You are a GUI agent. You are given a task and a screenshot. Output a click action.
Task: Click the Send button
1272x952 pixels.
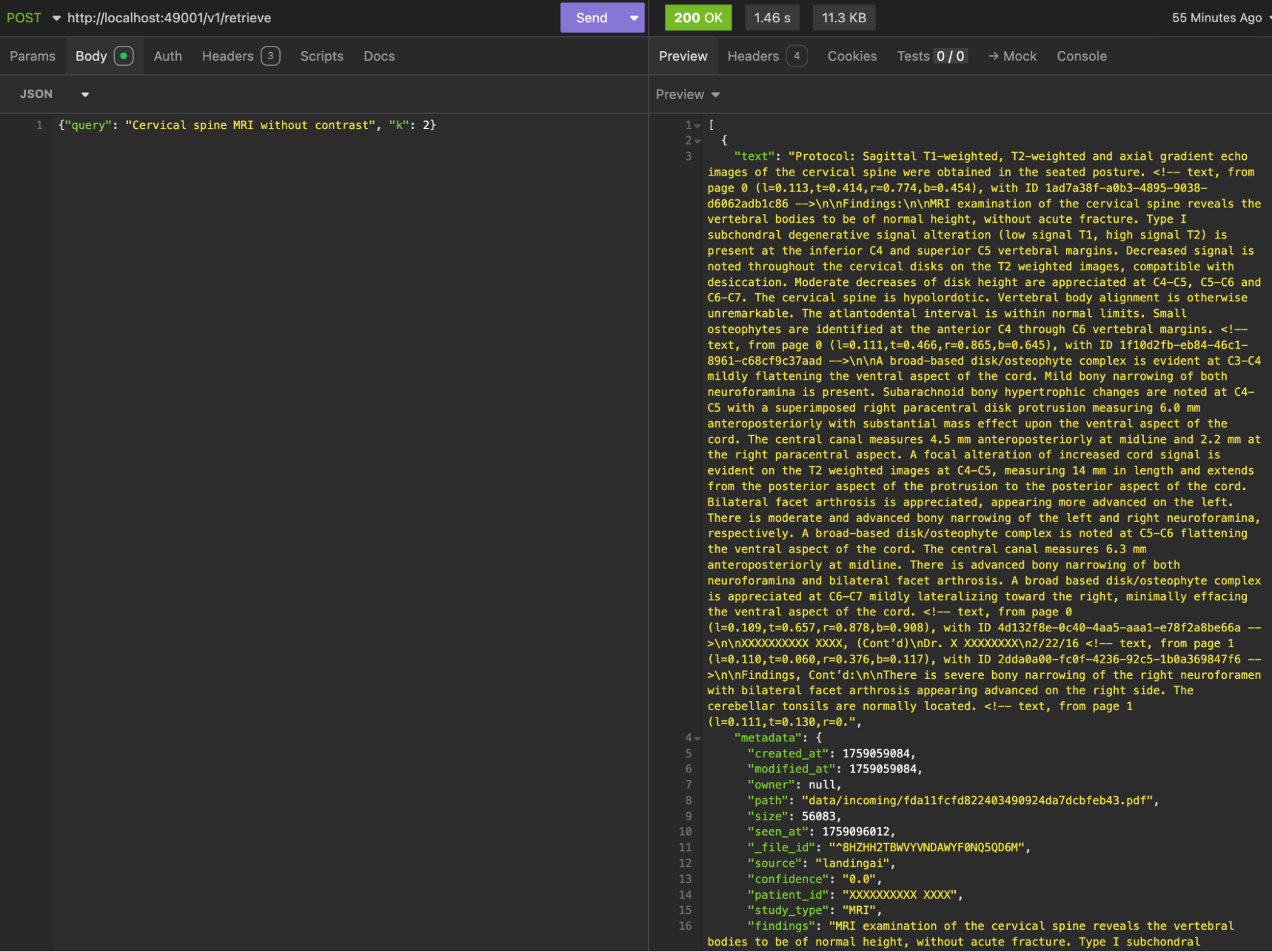pyautogui.click(x=591, y=18)
